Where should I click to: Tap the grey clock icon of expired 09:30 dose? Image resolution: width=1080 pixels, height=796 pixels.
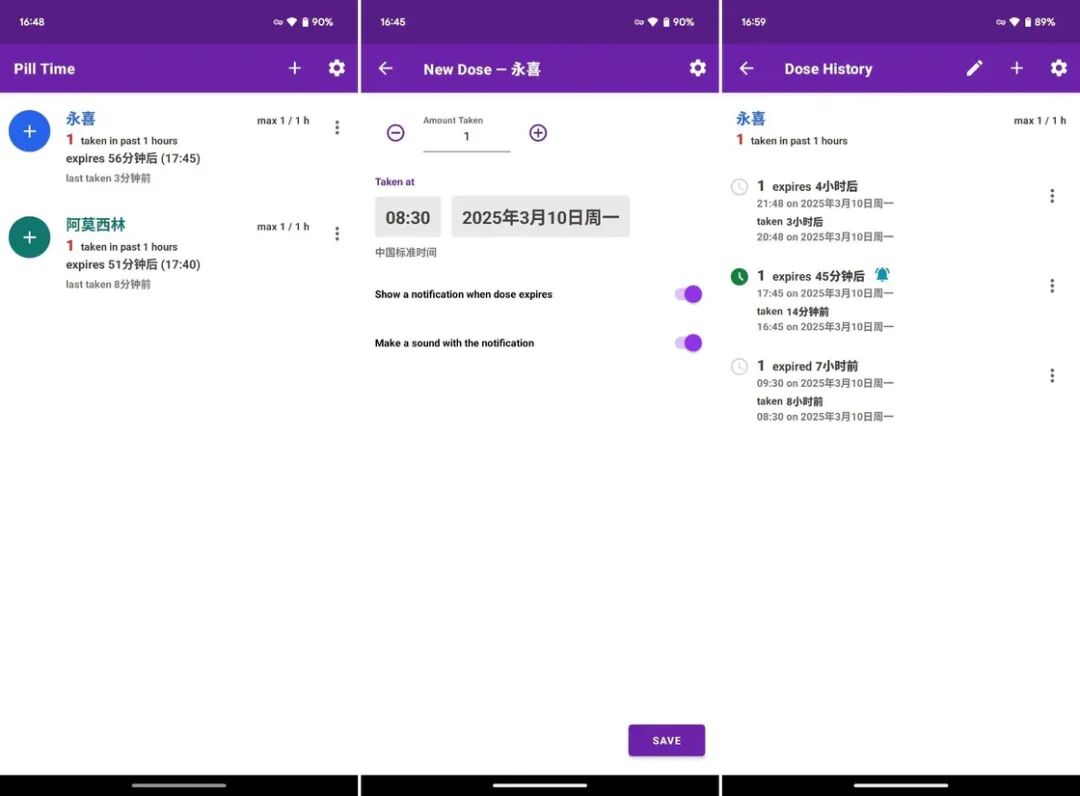tap(739, 366)
